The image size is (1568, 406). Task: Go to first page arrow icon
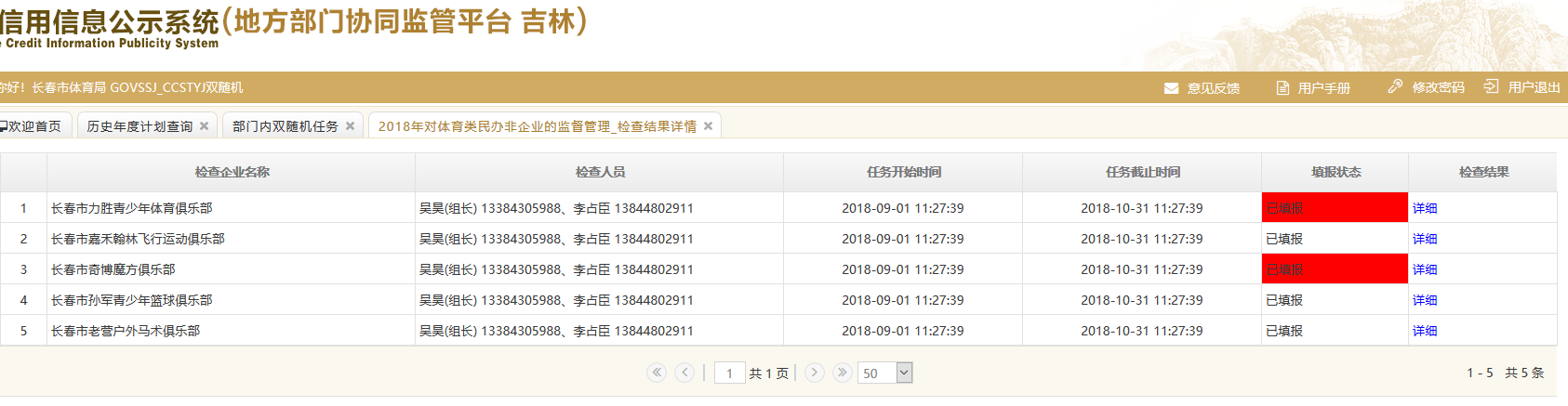coord(657,373)
